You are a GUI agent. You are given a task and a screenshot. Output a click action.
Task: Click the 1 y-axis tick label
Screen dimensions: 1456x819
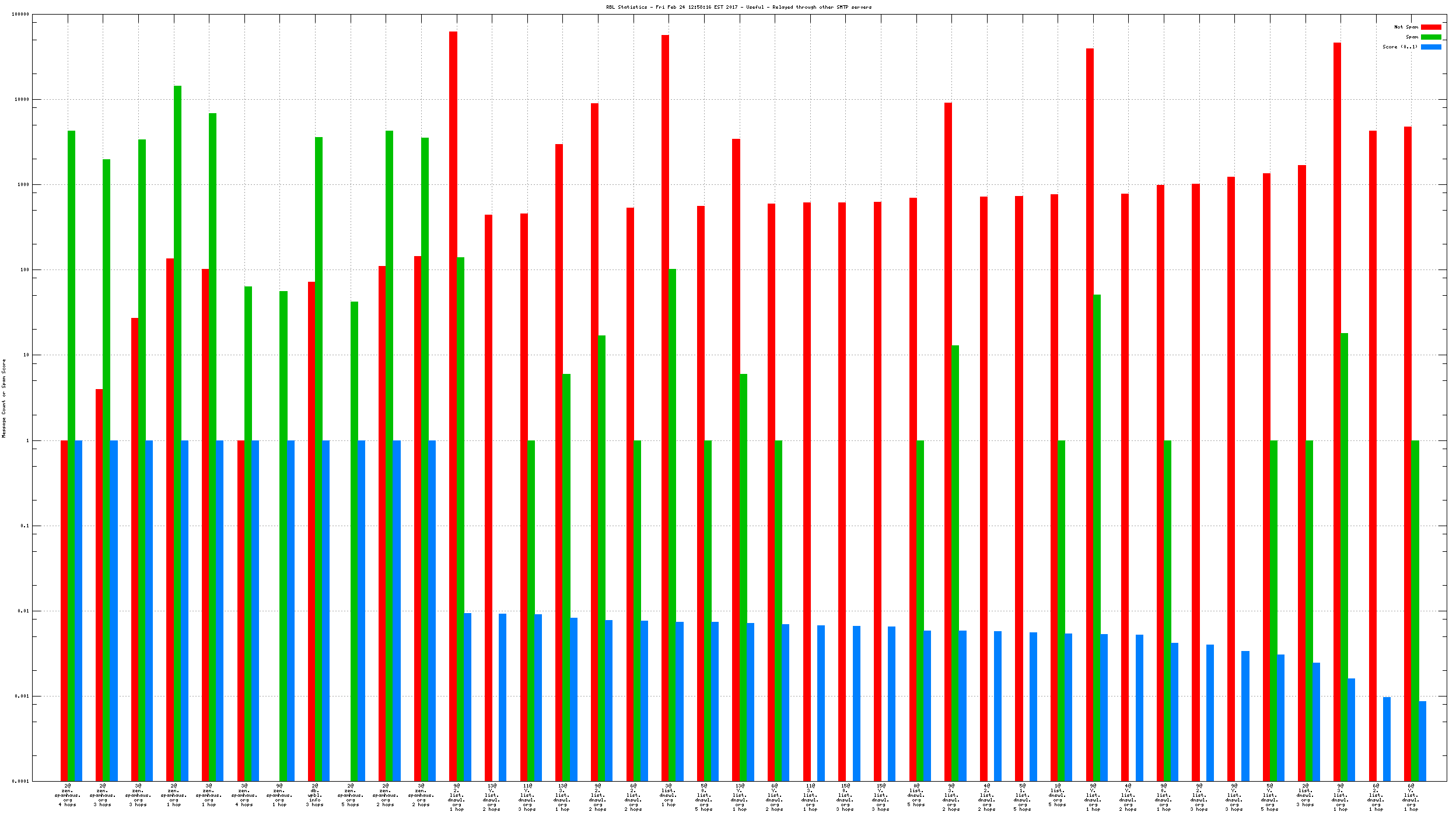27,440
